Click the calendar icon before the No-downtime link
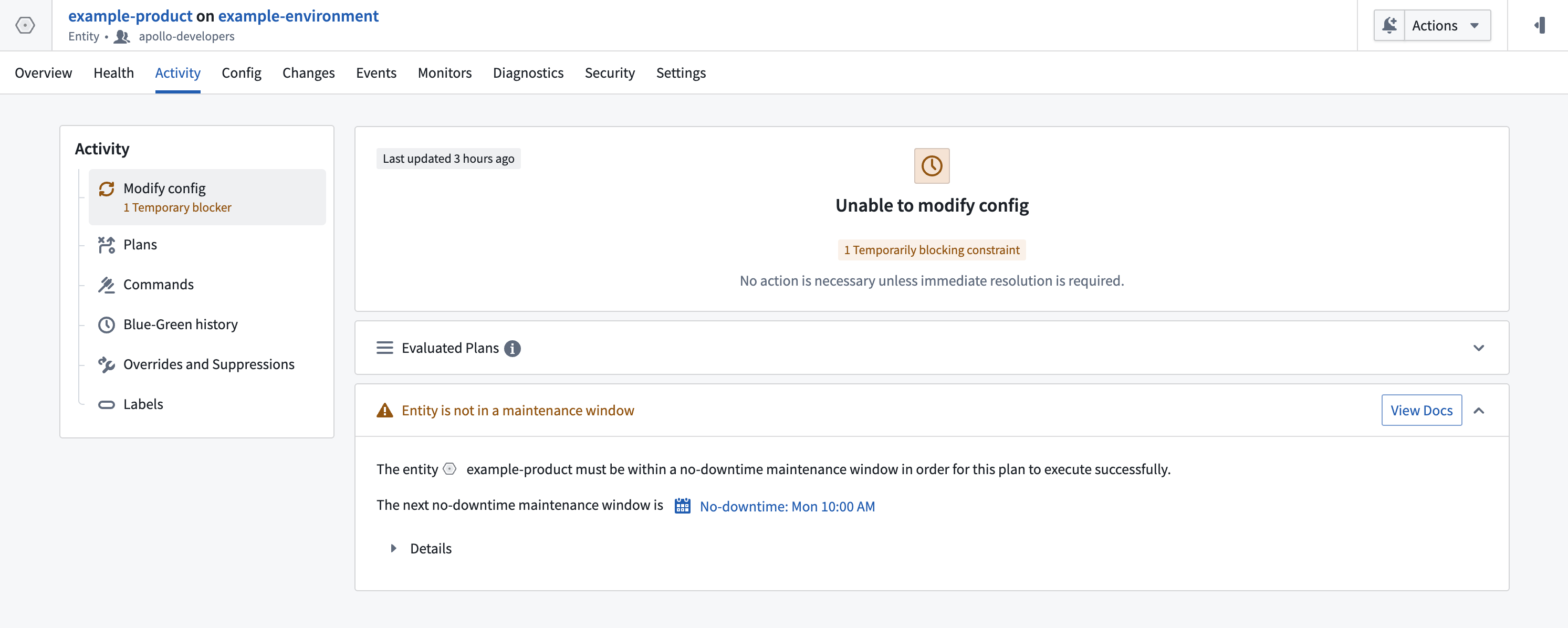Viewport: 1568px width, 628px height. 682,505
